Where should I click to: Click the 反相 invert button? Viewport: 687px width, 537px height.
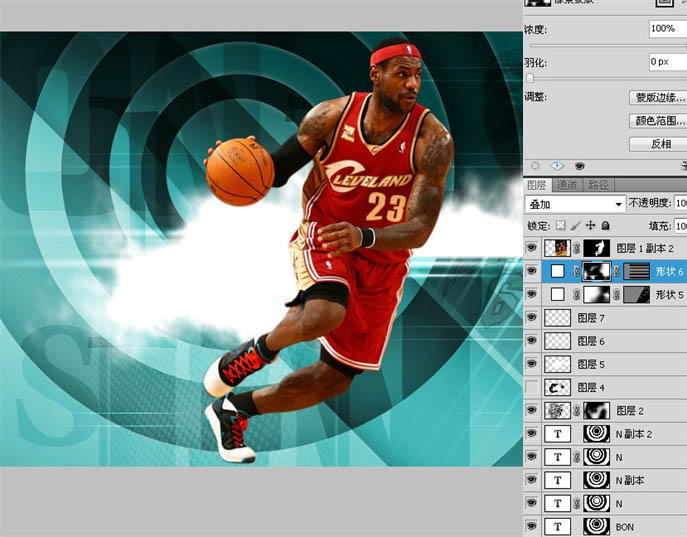658,144
